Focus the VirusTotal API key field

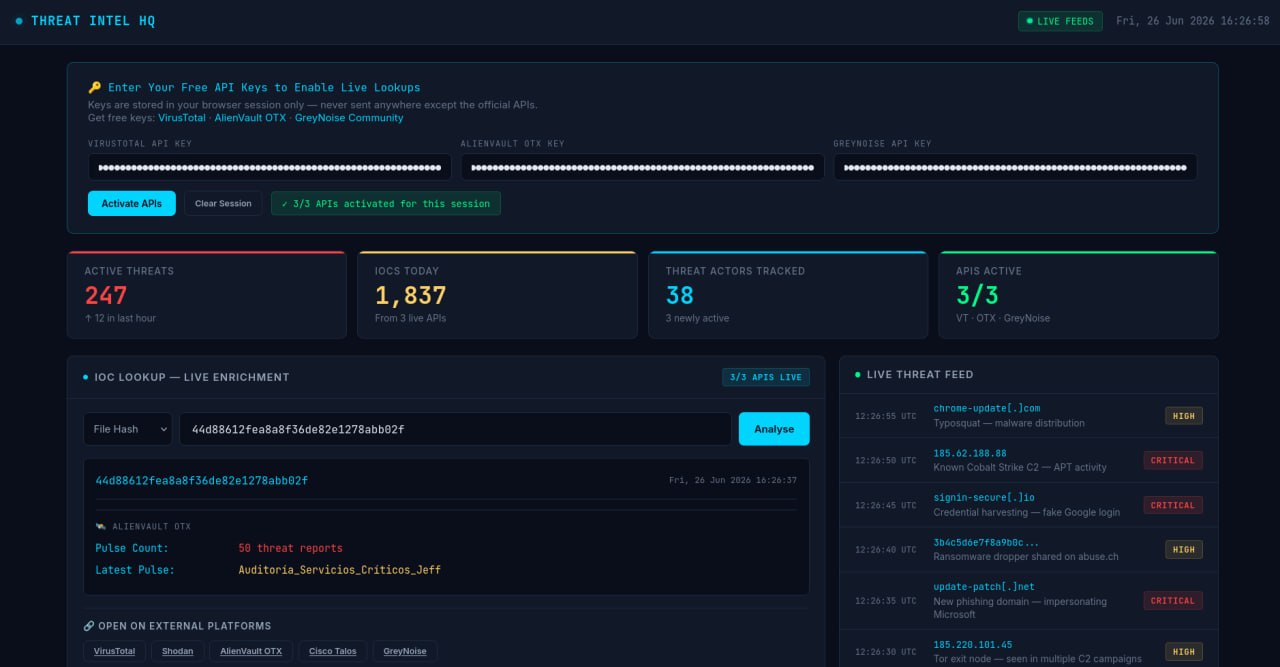pos(270,167)
